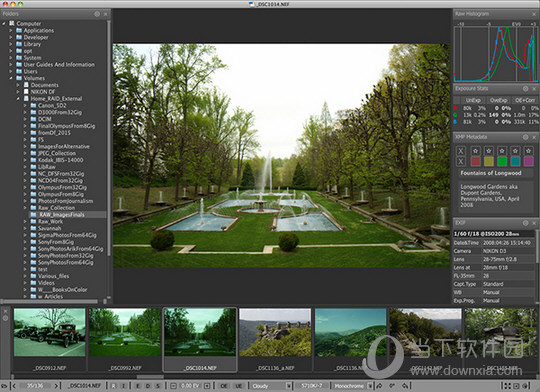Toggle the E (edges) button
Viewport: 540px width, 392px height.
point(138,386)
